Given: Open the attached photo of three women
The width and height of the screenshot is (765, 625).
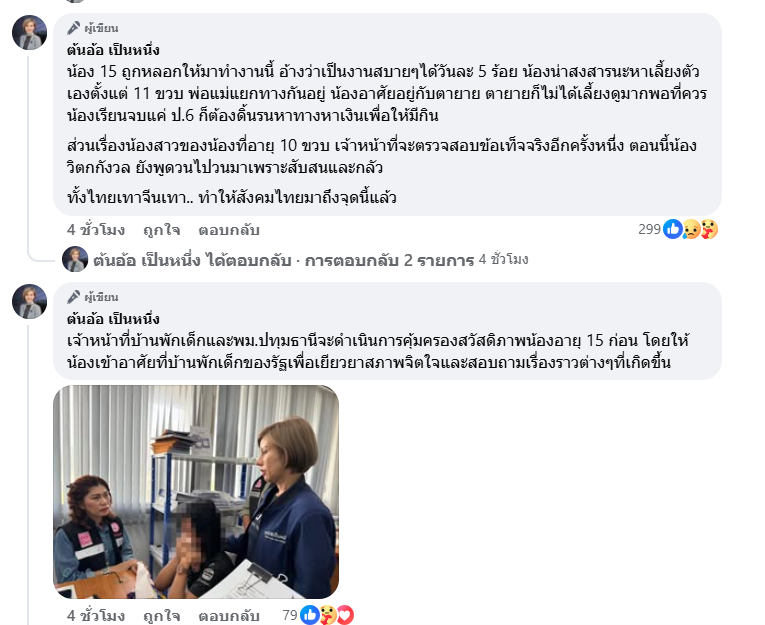Looking at the screenshot, I should pos(196,492).
